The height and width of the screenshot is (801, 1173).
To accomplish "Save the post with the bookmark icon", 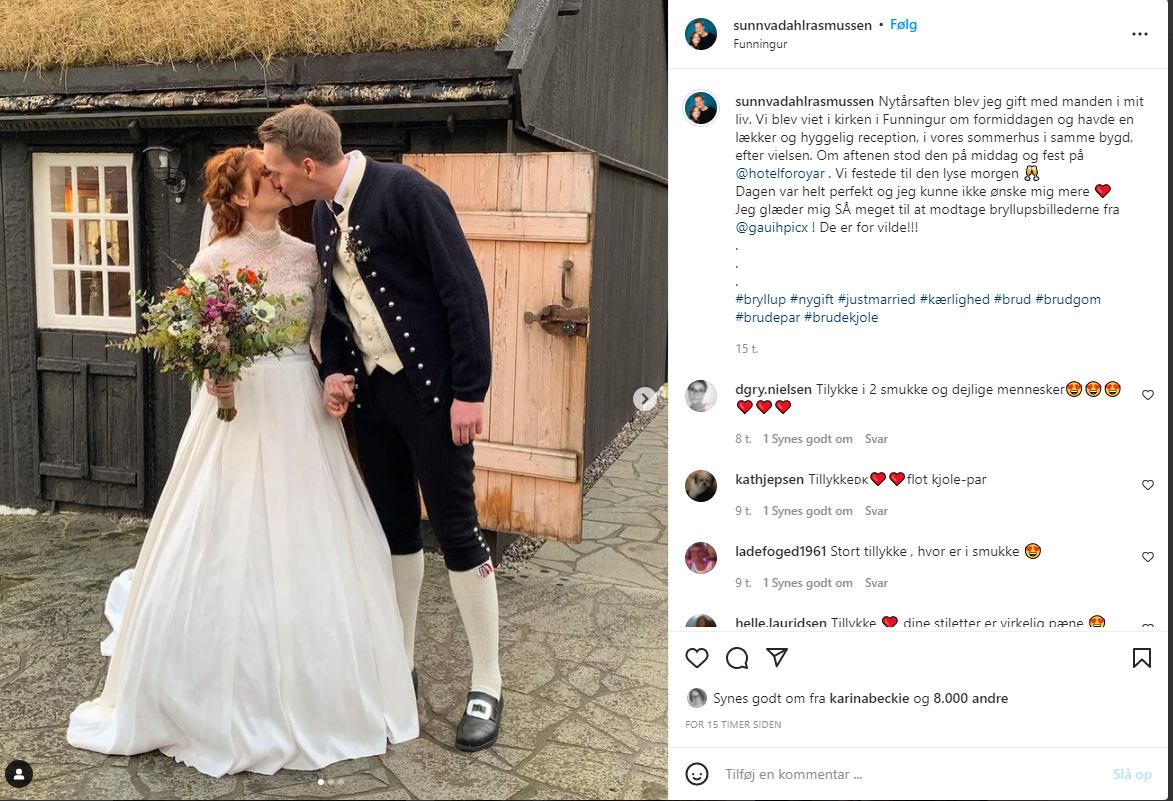I will pos(1142,658).
